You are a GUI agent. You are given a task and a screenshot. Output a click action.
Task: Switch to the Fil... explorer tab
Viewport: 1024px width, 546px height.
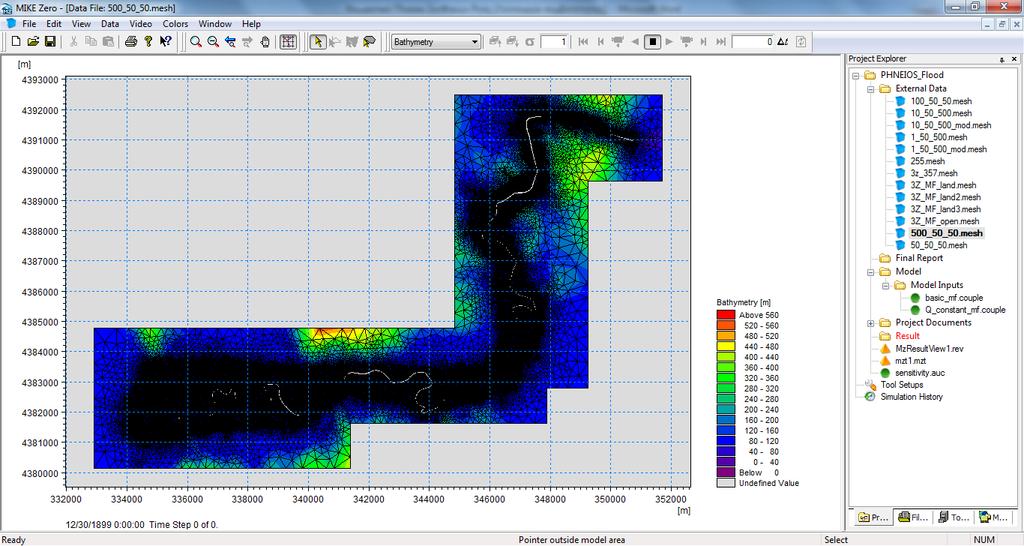[x=913, y=517]
